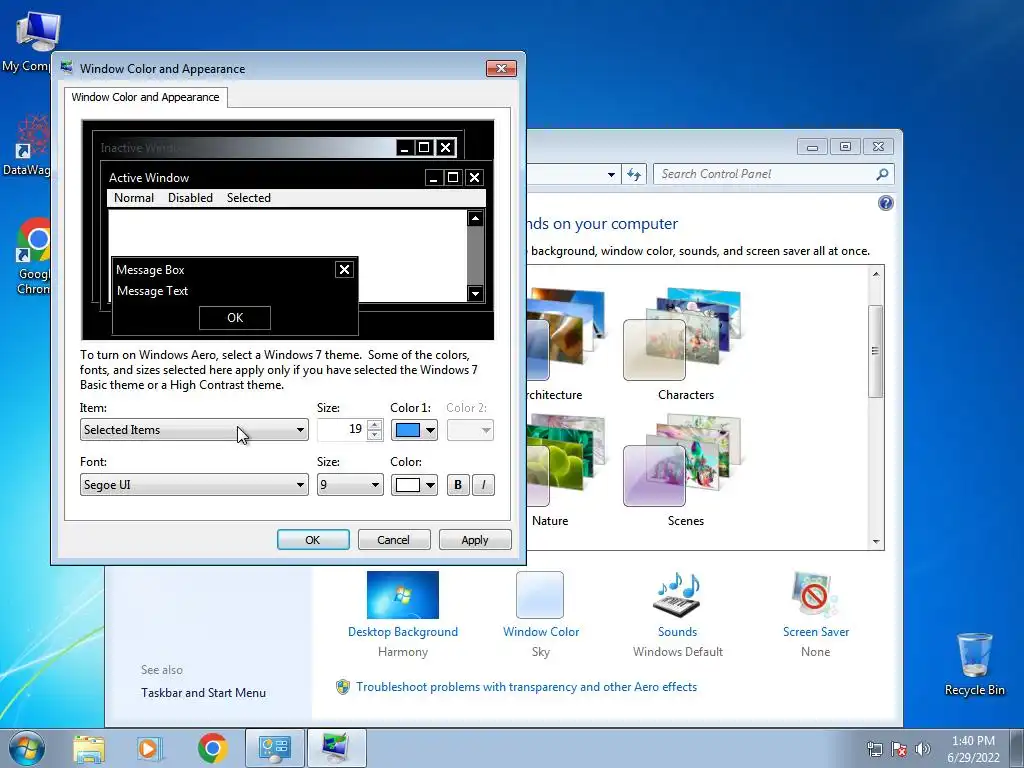Close the Window Color and Appearance dialog
This screenshot has width=1024, height=768.
[501, 69]
